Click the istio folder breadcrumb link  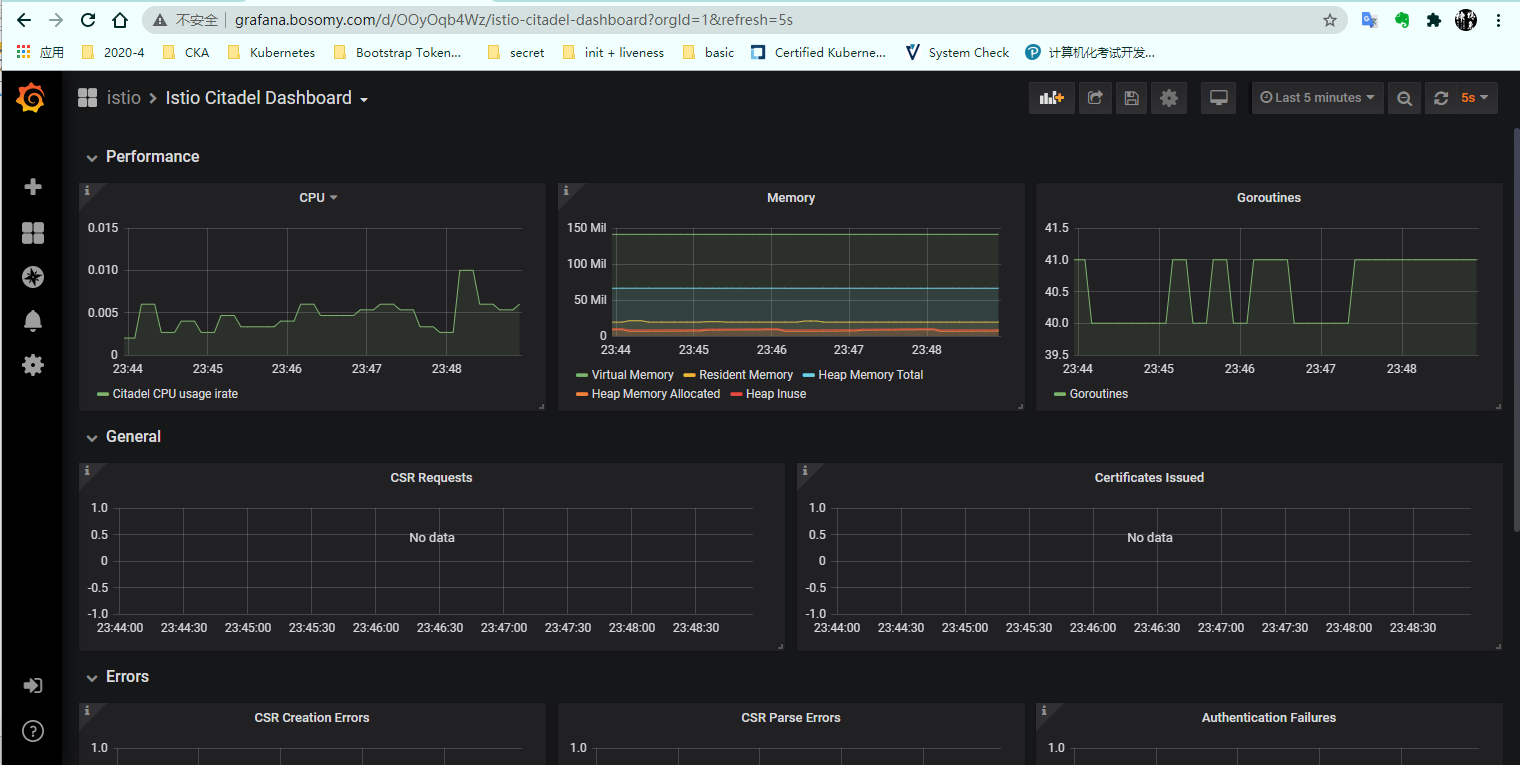click(x=123, y=98)
